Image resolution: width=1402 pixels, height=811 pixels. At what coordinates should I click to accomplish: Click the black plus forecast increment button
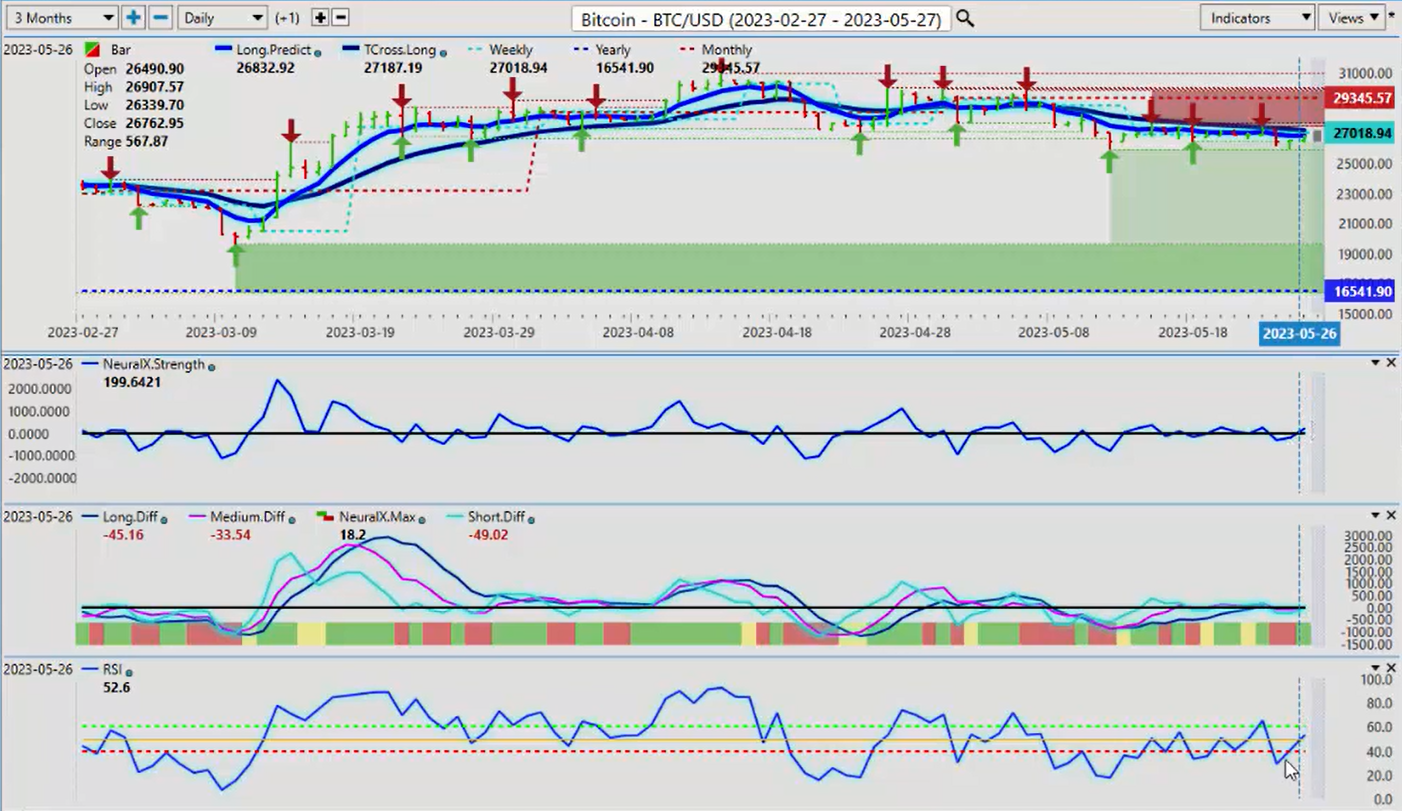point(320,17)
